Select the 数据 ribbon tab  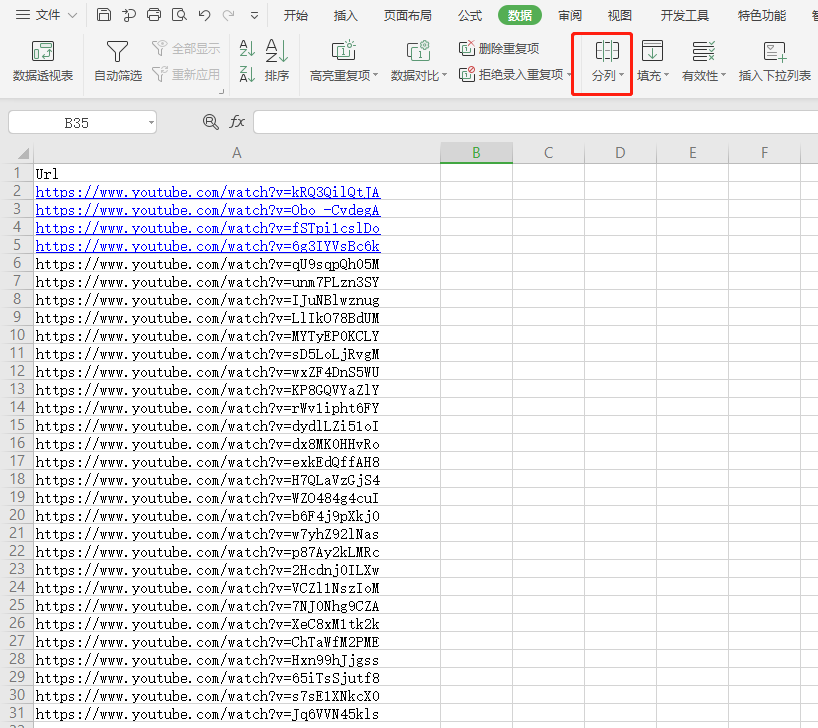pos(520,16)
